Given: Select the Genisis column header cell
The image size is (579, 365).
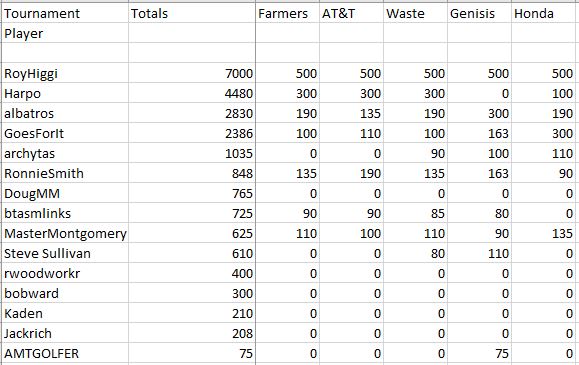Looking at the screenshot, I should click(x=479, y=13).
